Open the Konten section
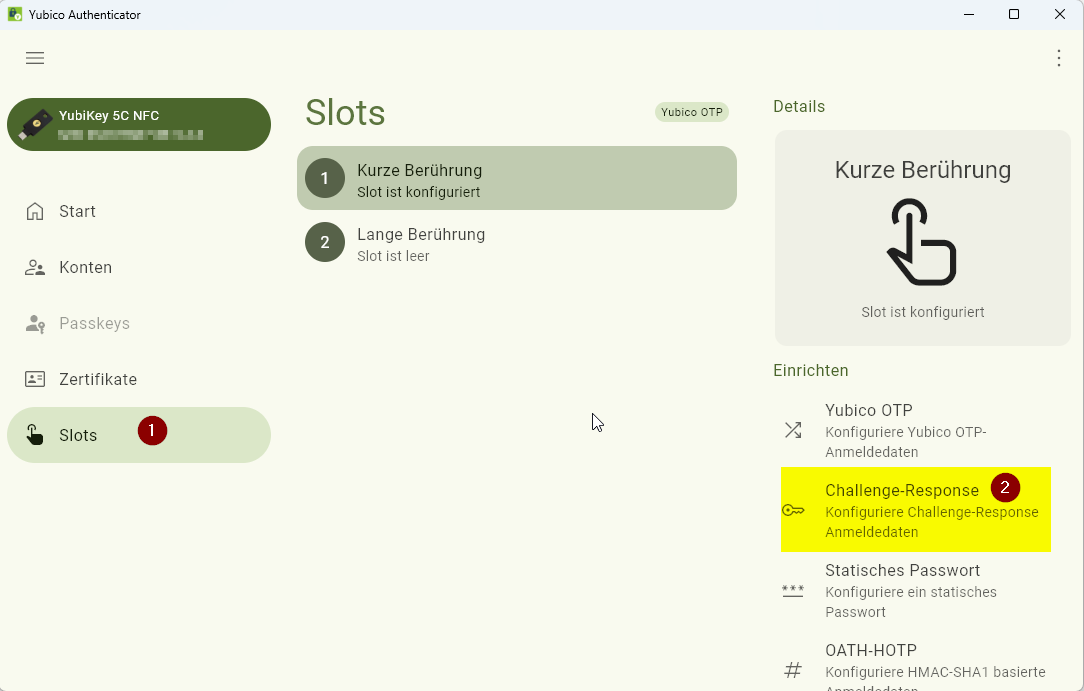Image resolution: width=1084 pixels, height=691 pixels. pos(139,267)
